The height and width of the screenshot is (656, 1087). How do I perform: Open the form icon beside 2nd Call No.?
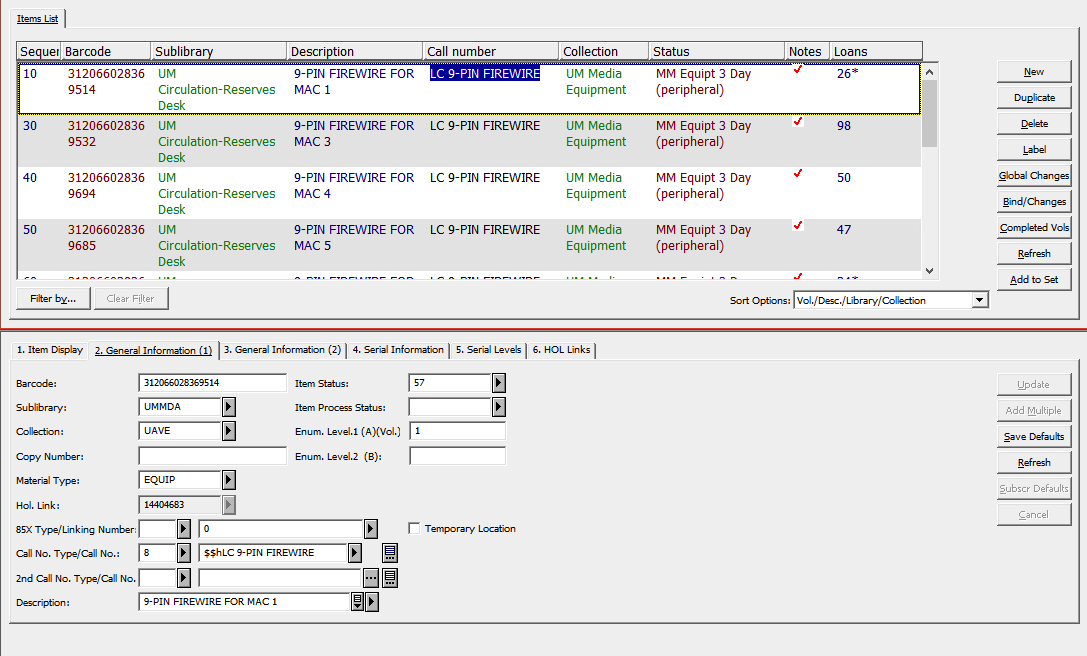[390, 578]
